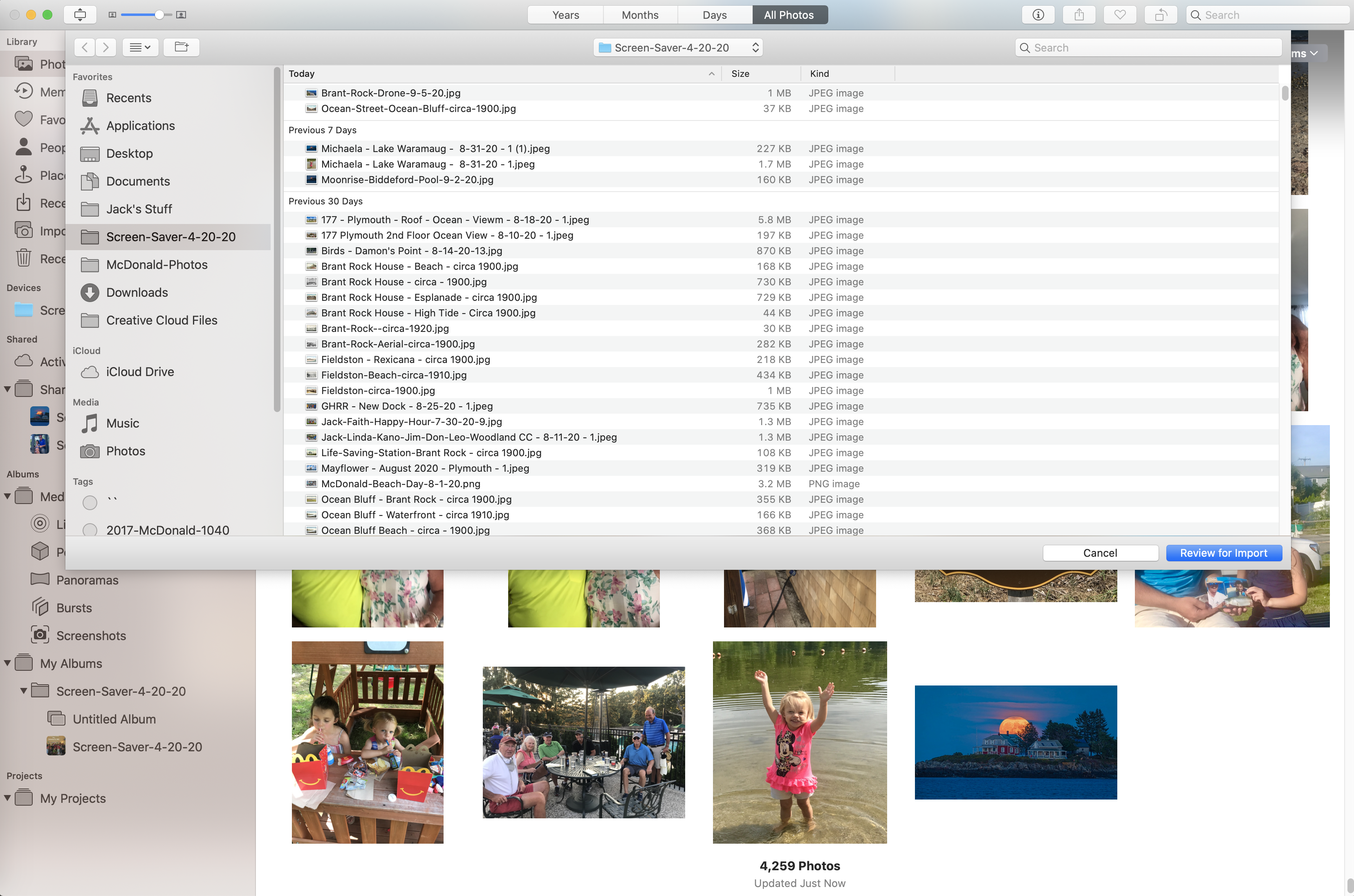Image resolution: width=1354 pixels, height=896 pixels.
Task: Select iCloud Drive in sidebar
Action: point(139,372)
